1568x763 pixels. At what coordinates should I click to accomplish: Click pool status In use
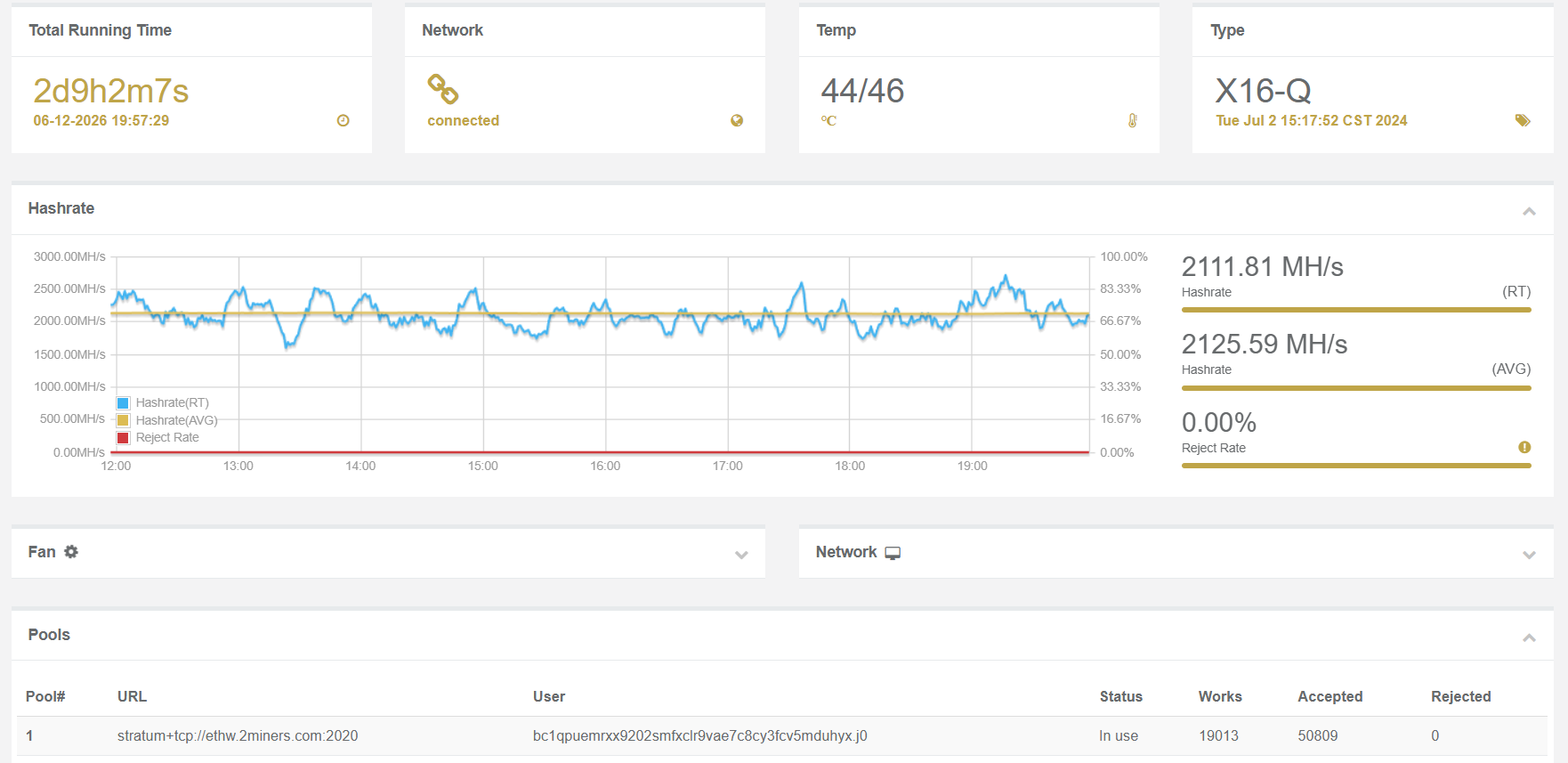(x=1119, y=735)
